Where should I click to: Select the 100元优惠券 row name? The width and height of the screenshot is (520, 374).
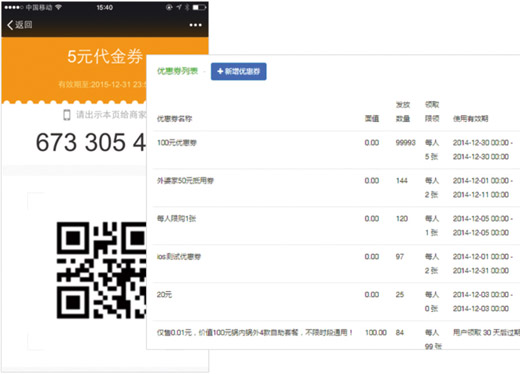pos(177,143)
